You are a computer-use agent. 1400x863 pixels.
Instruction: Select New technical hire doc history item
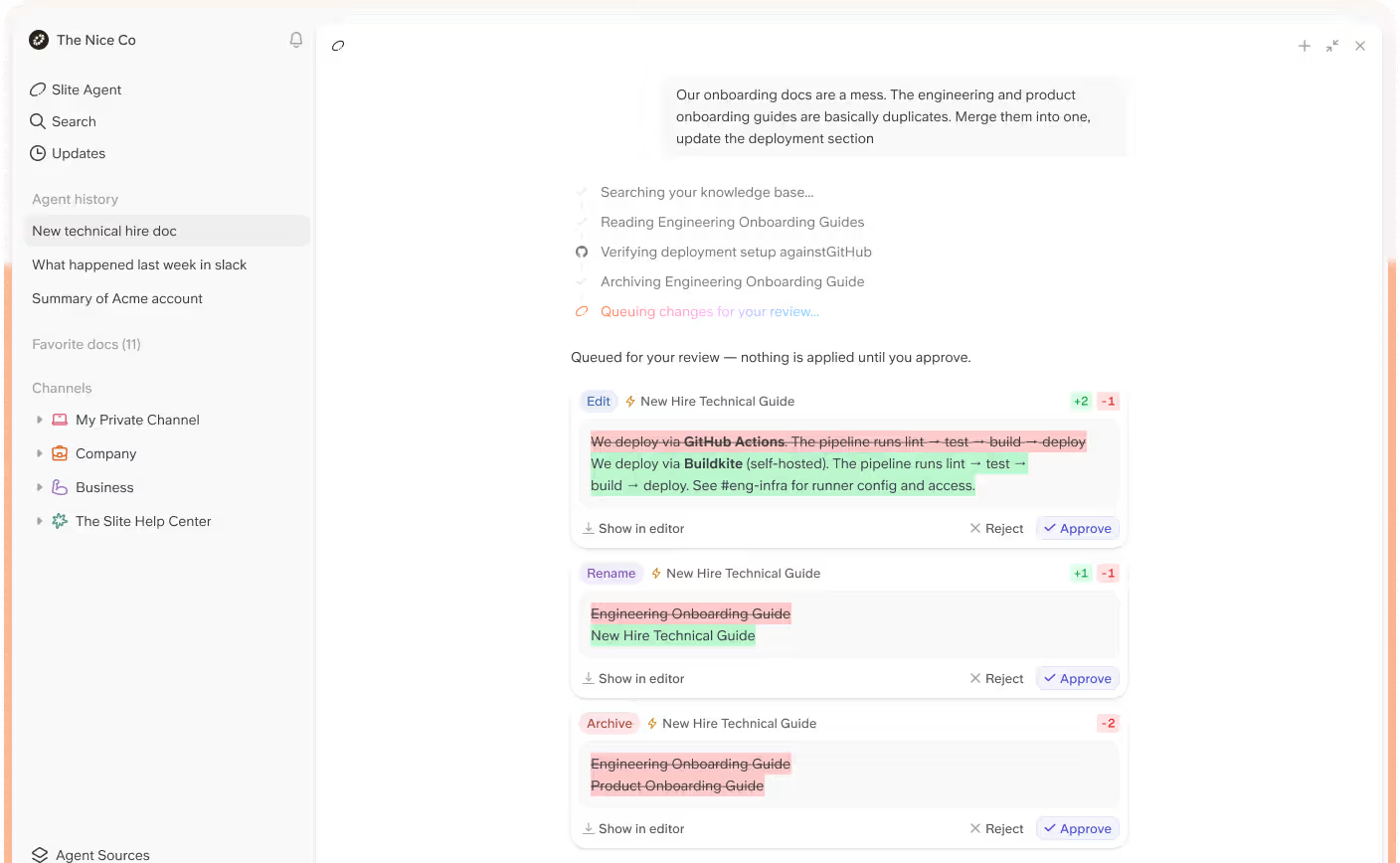[167, 231]
